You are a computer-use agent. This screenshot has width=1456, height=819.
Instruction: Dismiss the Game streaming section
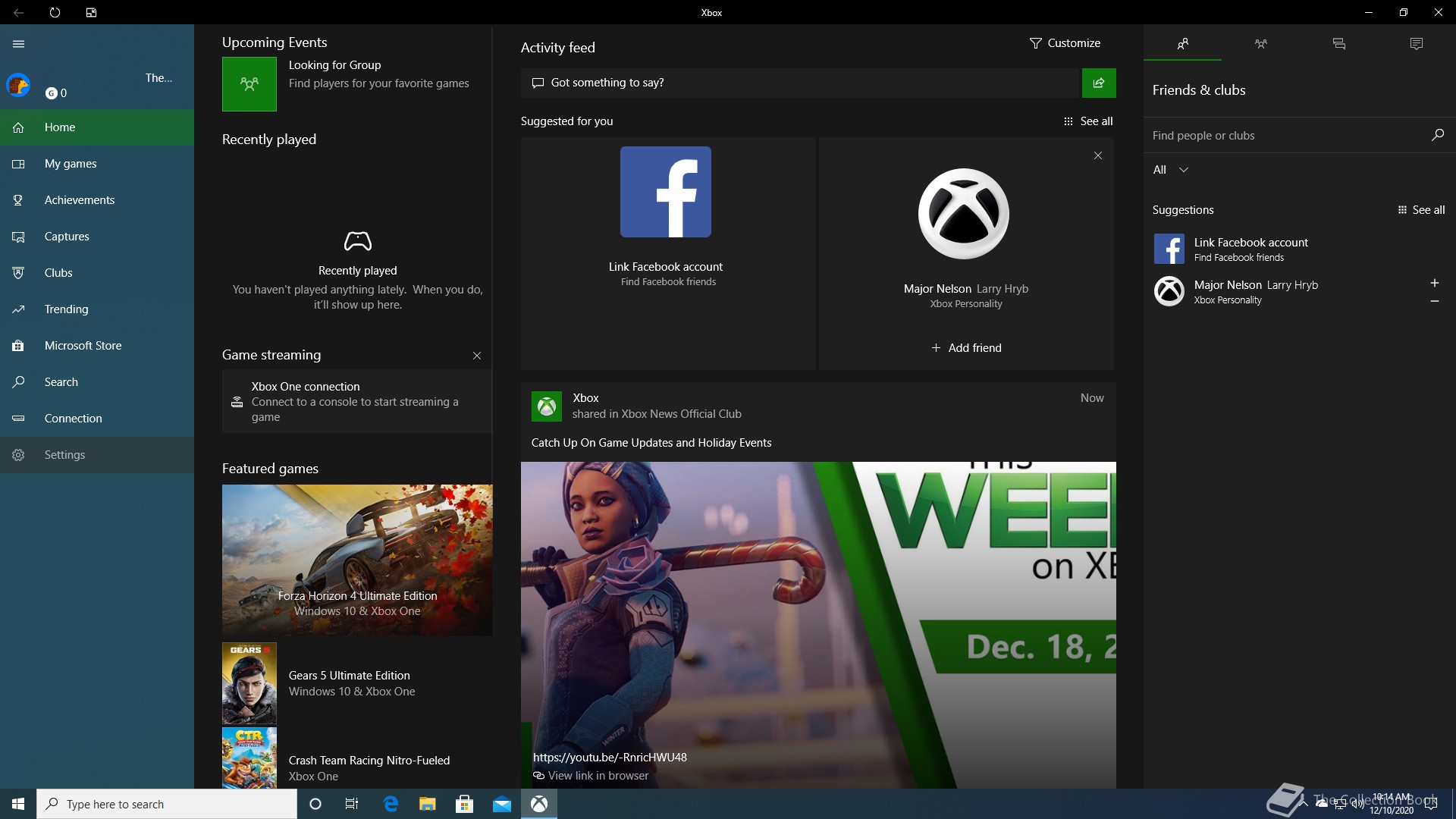pos(477,356)
